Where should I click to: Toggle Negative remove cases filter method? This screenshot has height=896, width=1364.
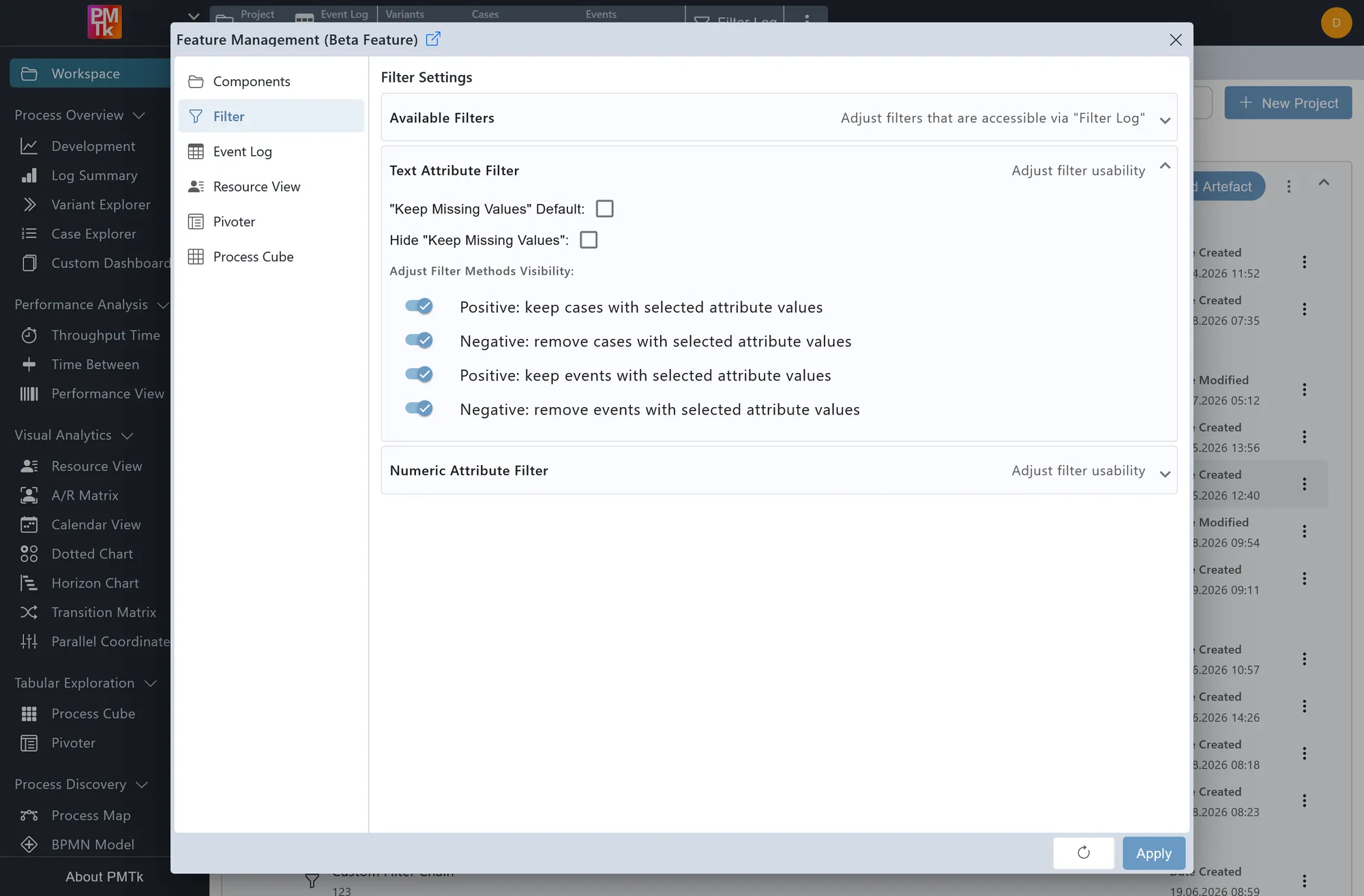coord(419,340)
